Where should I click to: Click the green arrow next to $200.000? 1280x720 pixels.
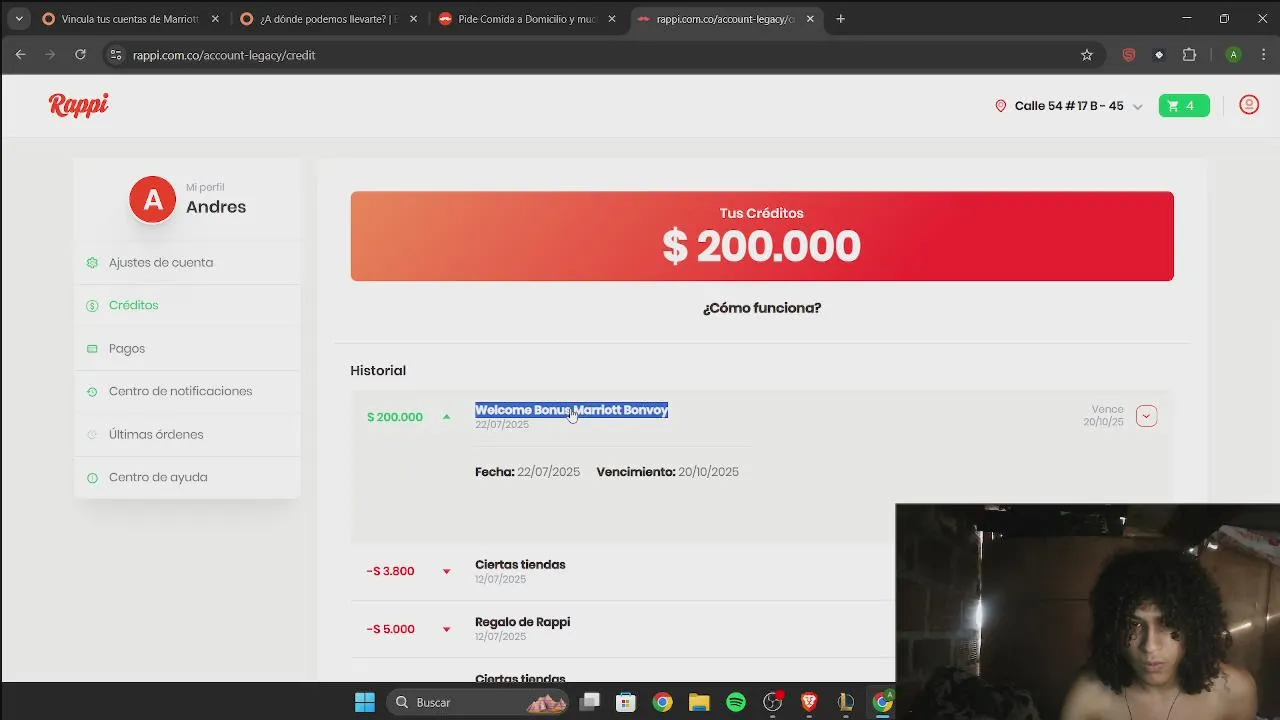click(x=446, y=417)
